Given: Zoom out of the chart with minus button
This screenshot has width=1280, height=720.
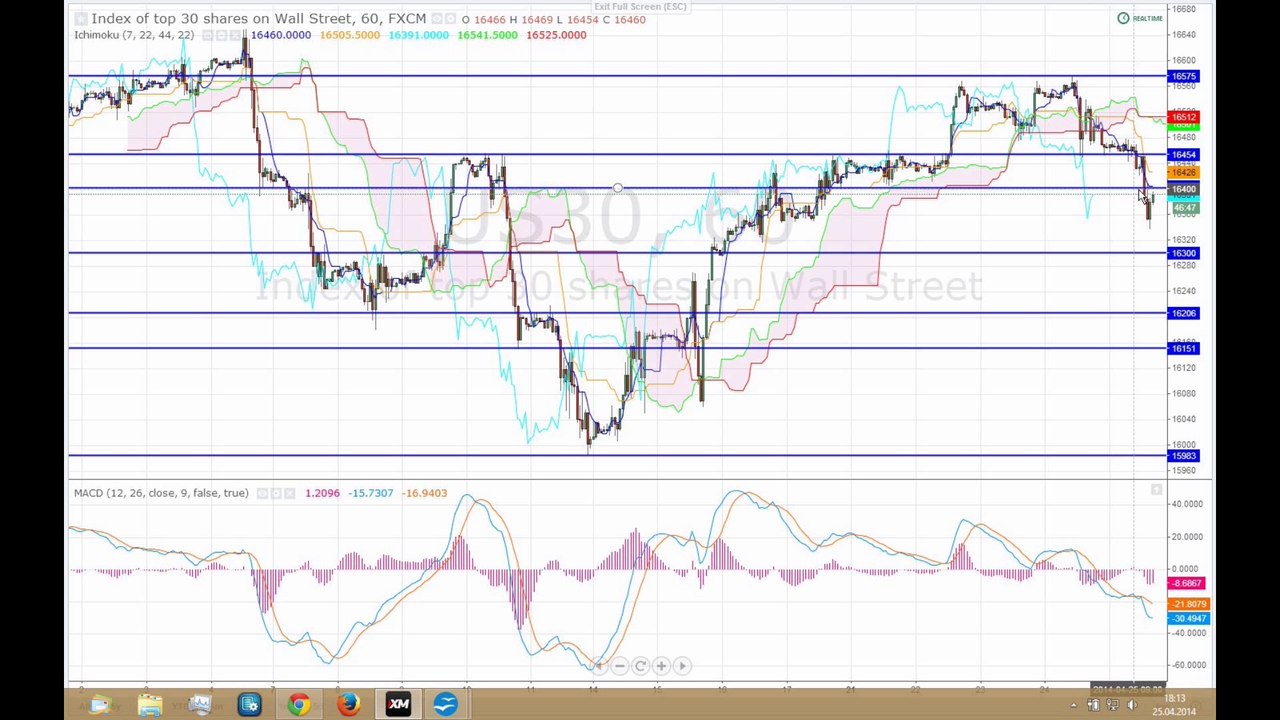Looking at the screenshot, I should (619, 666).
